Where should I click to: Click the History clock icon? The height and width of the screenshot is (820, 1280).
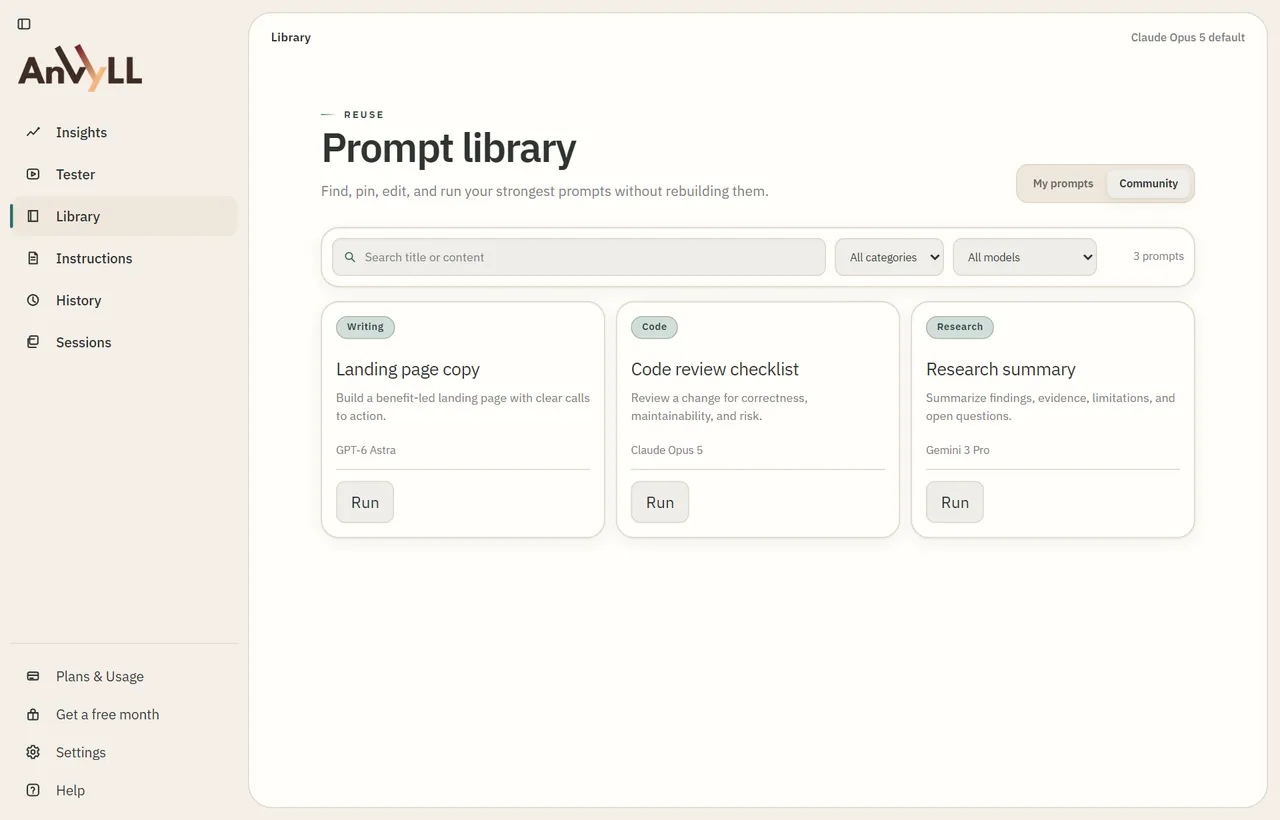pos(33,300)
